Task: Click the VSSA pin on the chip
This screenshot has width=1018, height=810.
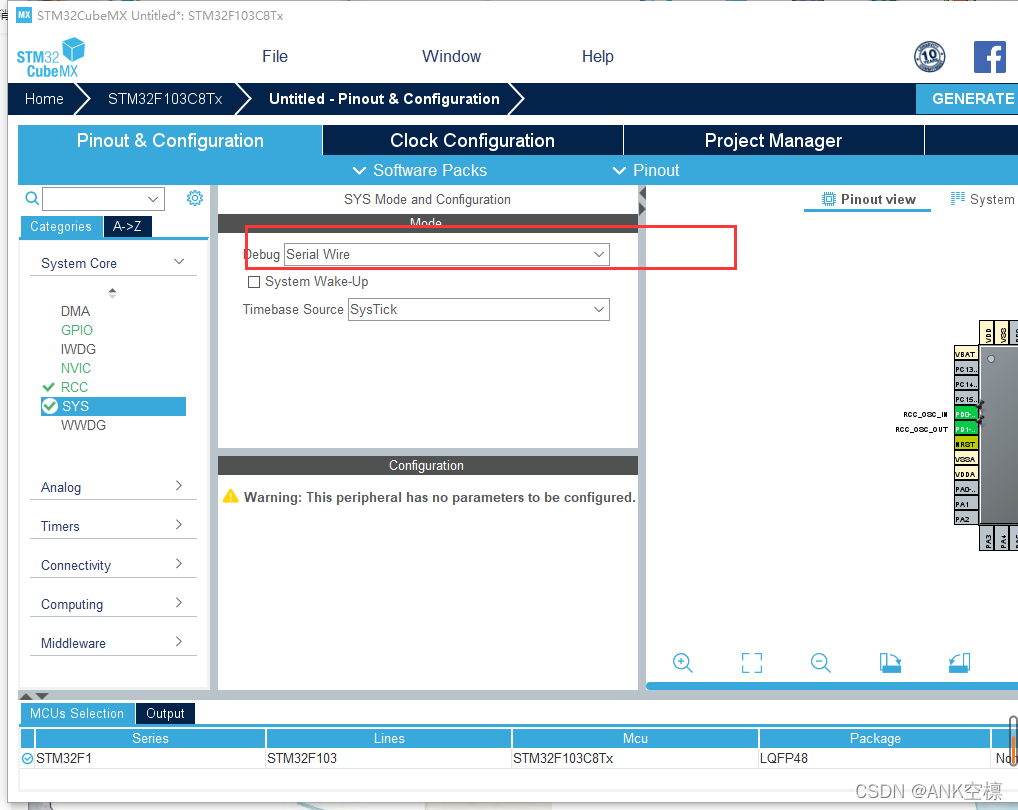Action: pos(965,459)
